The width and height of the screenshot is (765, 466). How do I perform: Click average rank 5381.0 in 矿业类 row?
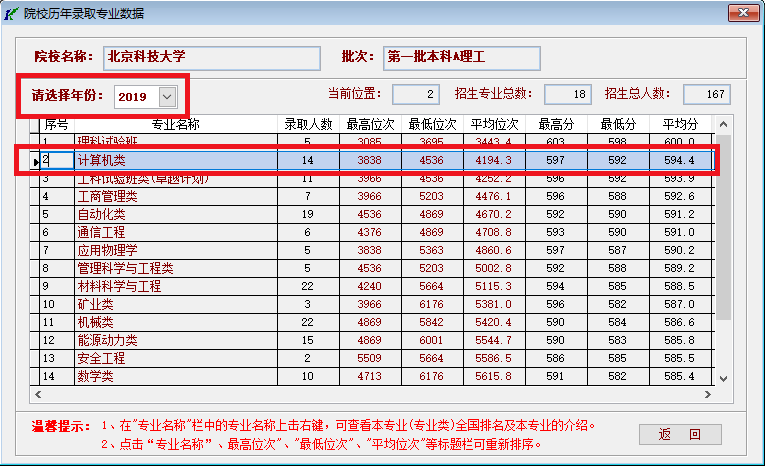494,304
